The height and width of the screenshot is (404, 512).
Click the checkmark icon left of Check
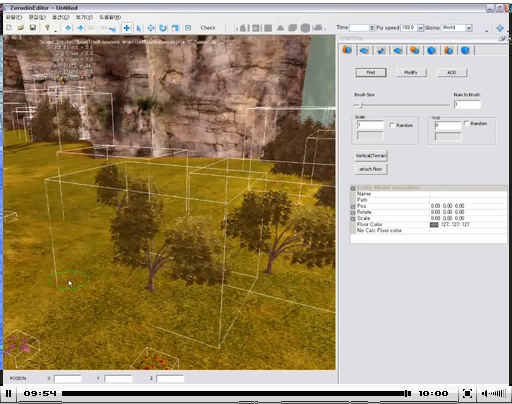click(x=188, y=28)
